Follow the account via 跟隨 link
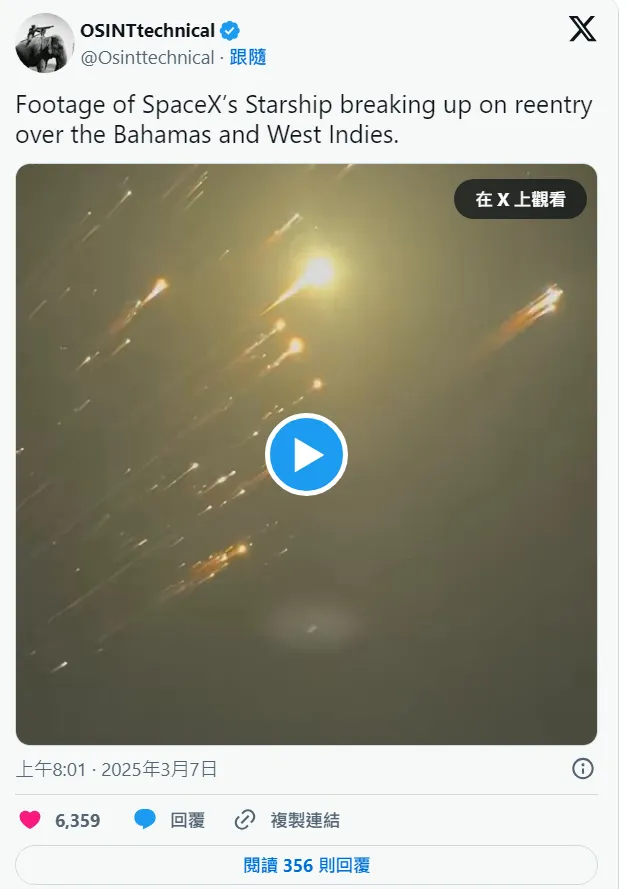 (248, 58)
